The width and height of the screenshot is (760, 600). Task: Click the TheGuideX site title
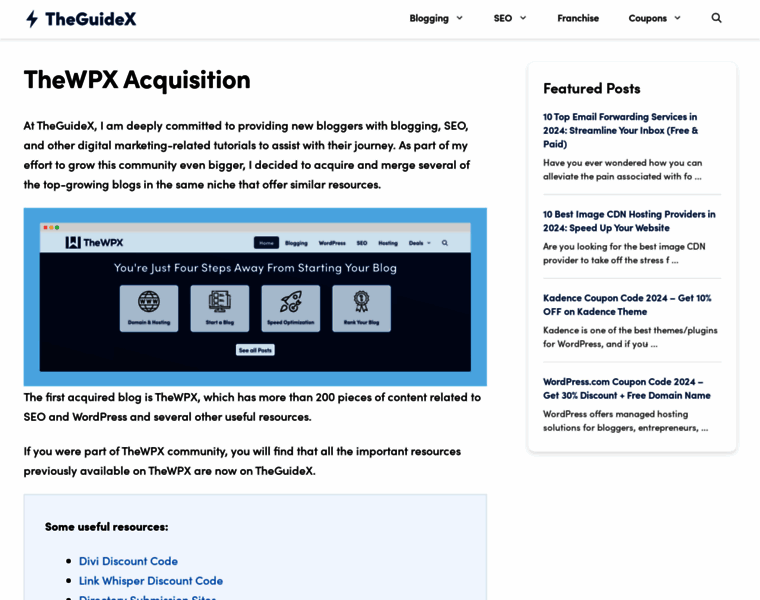pyautogui.click(x=91, y=19)
